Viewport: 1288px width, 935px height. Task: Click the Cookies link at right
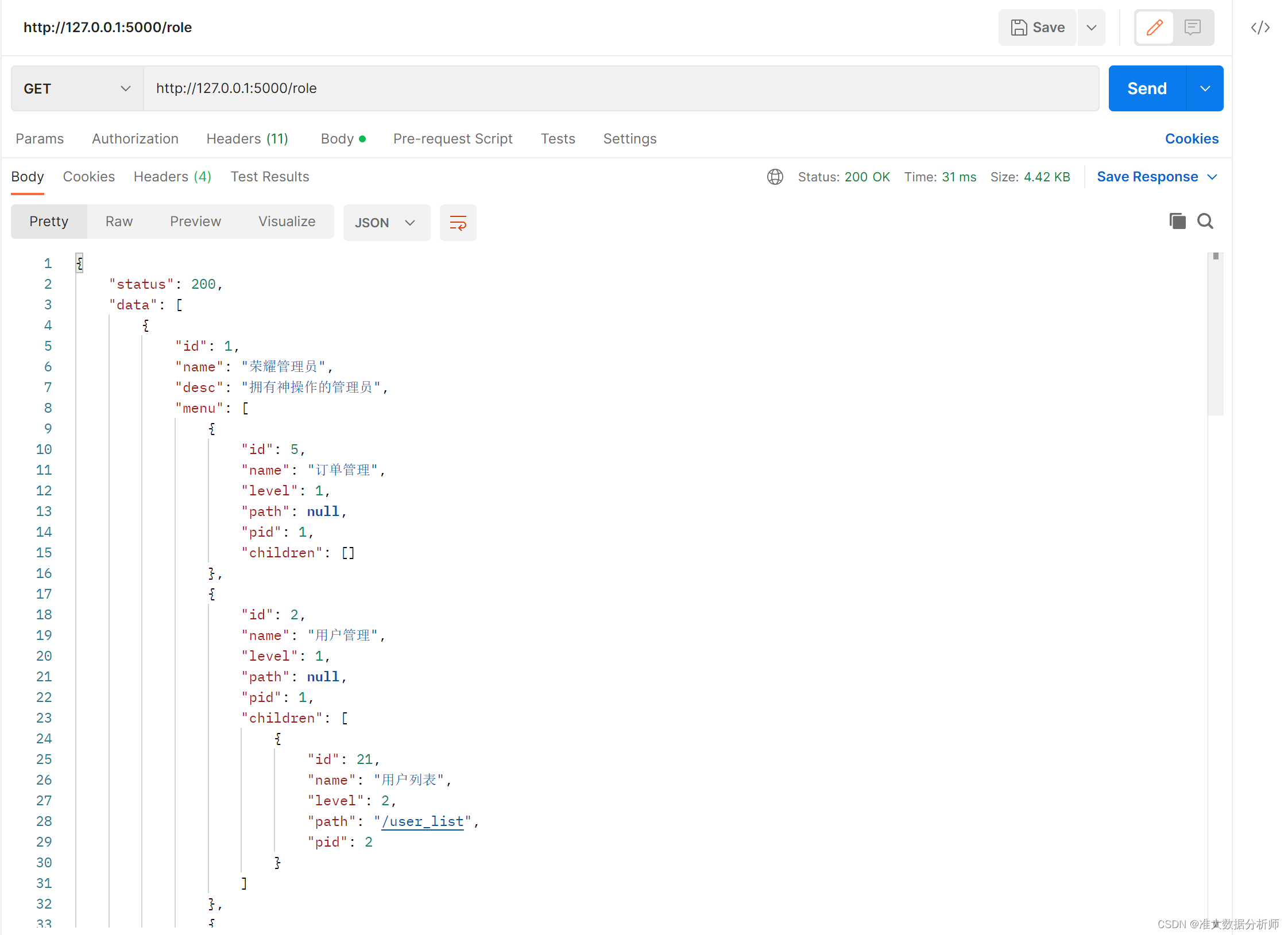pos(1192,139)
